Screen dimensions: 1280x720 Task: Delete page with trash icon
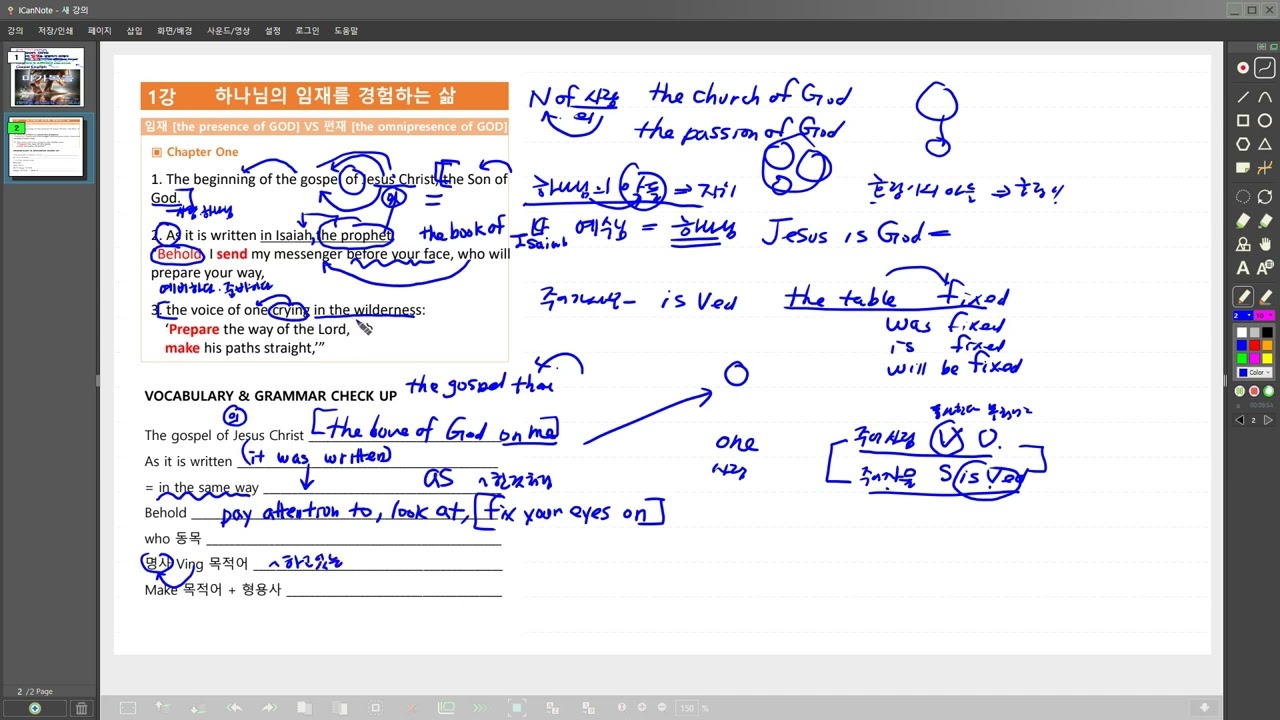(82, 708)
